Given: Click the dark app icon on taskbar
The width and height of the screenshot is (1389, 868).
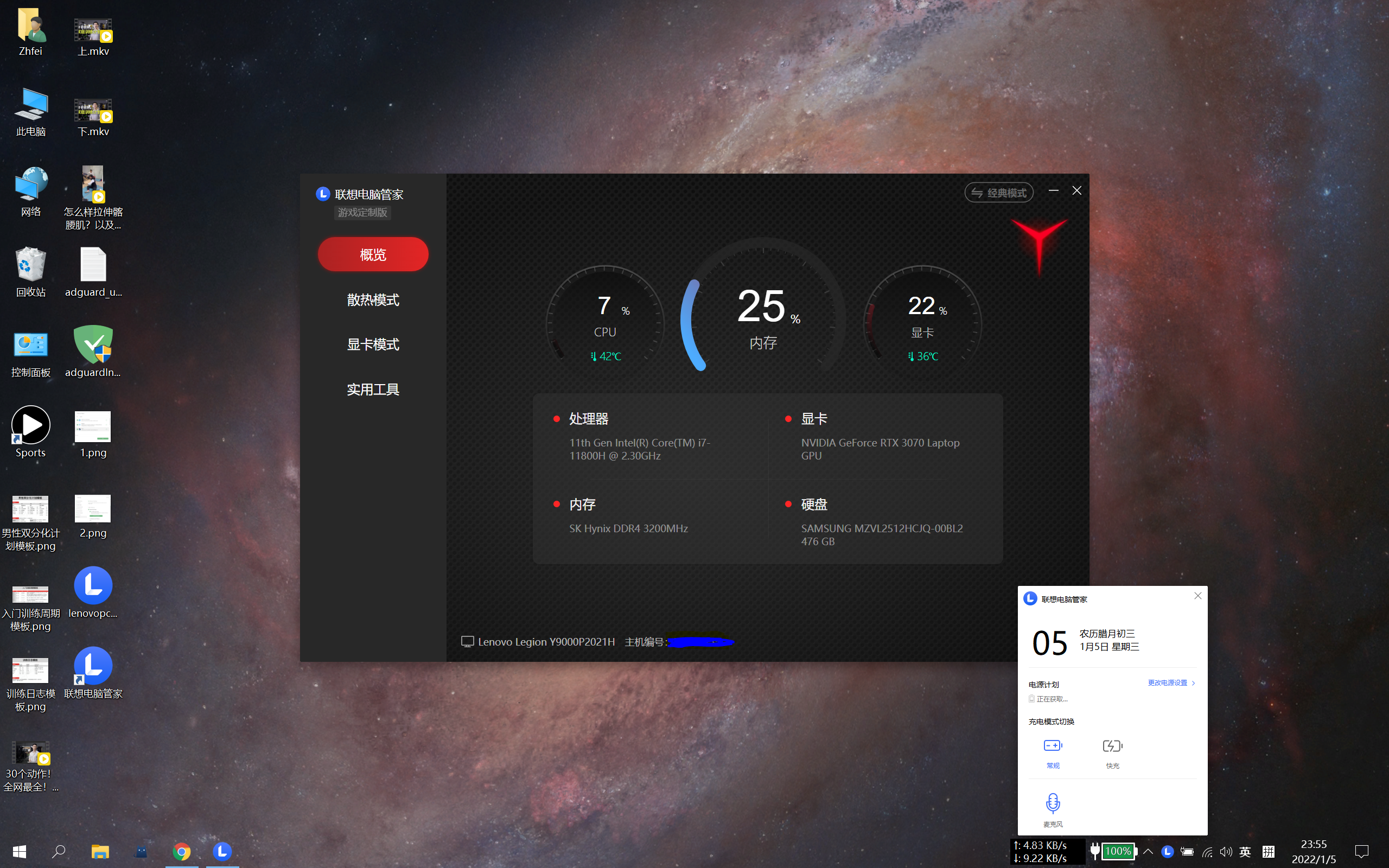Looking at the screenshot, I should click(x=141, y=852).
